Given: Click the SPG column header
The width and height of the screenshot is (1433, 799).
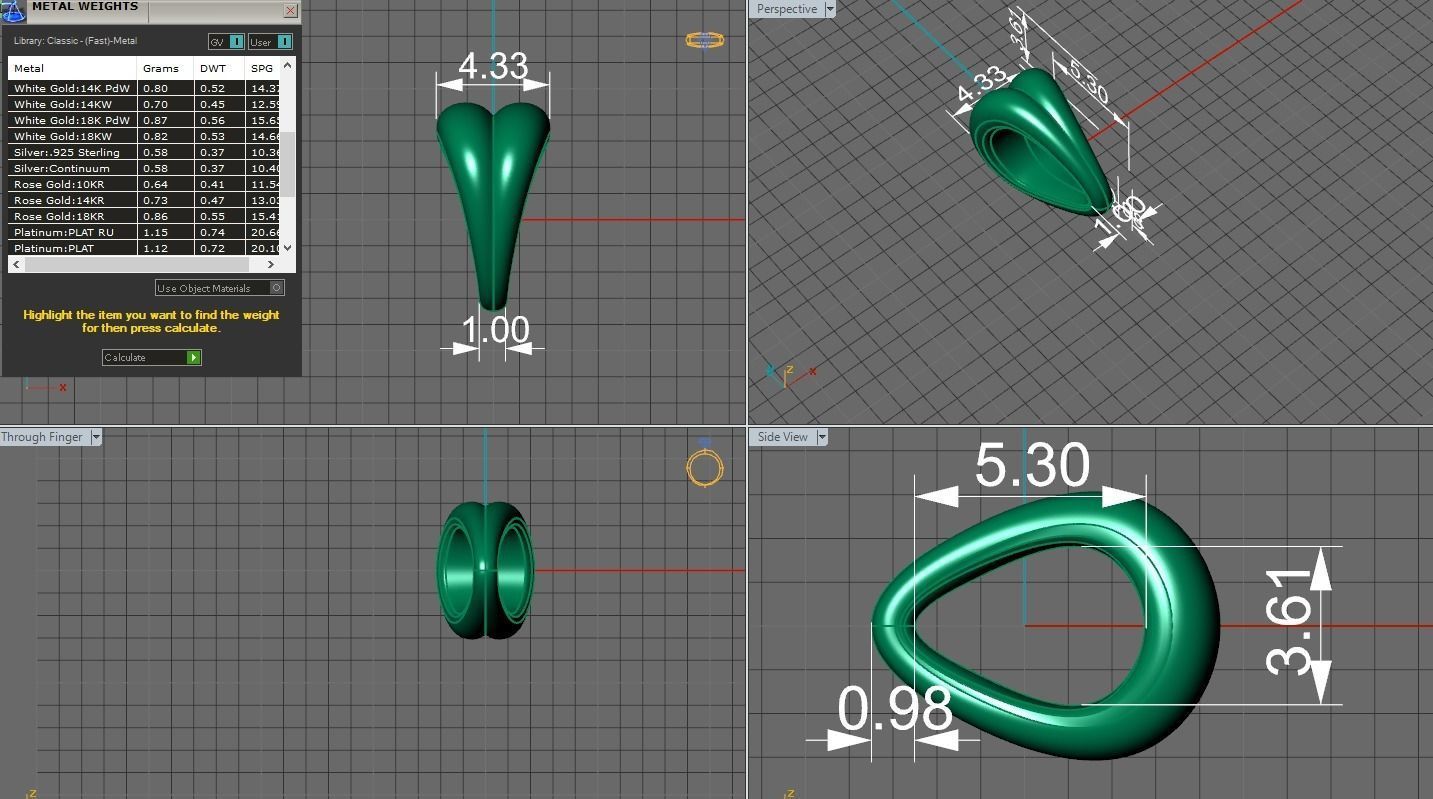Looking at the screenshot, I should point(262,68).
